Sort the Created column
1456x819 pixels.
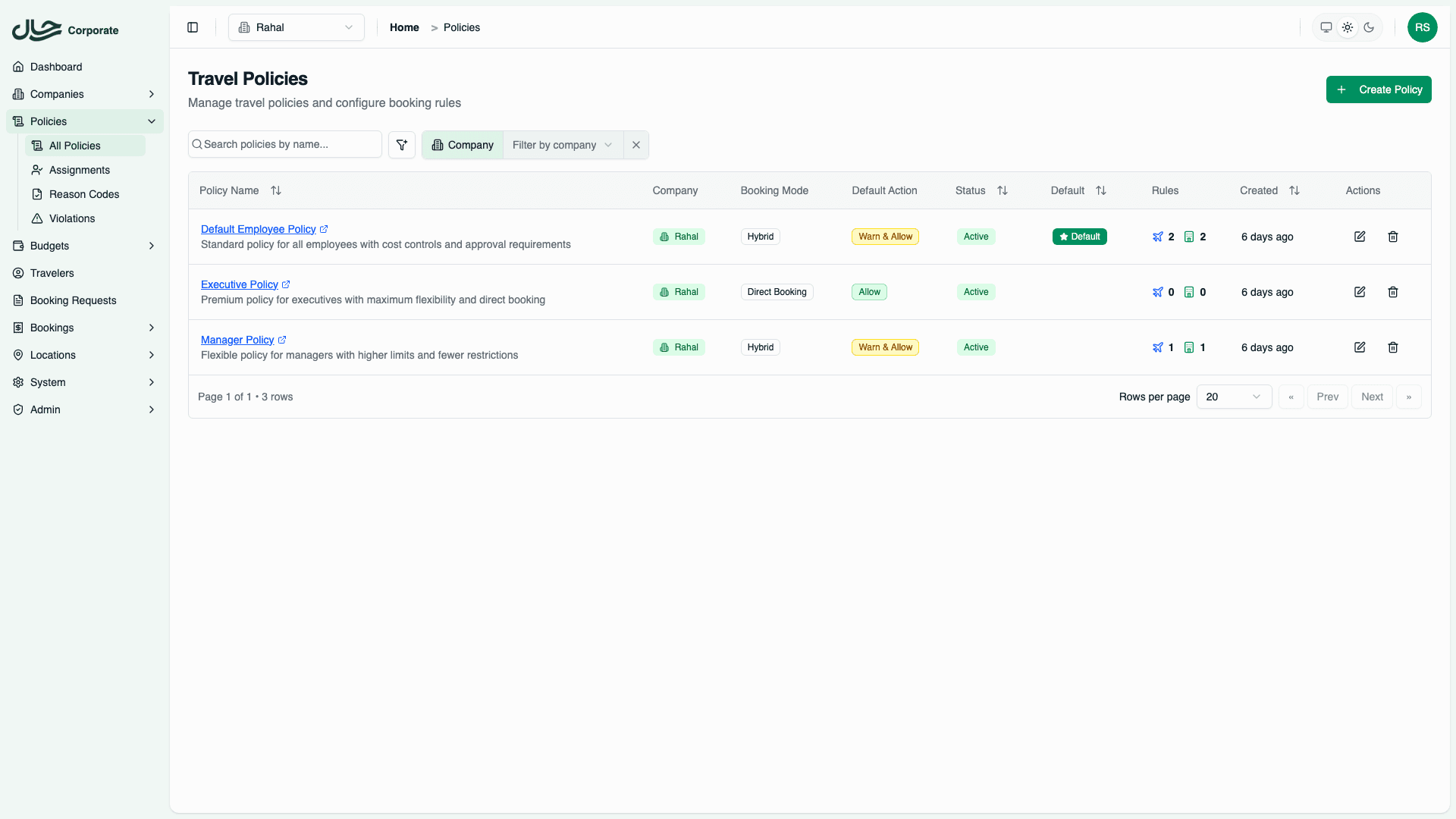[1294, 190]
